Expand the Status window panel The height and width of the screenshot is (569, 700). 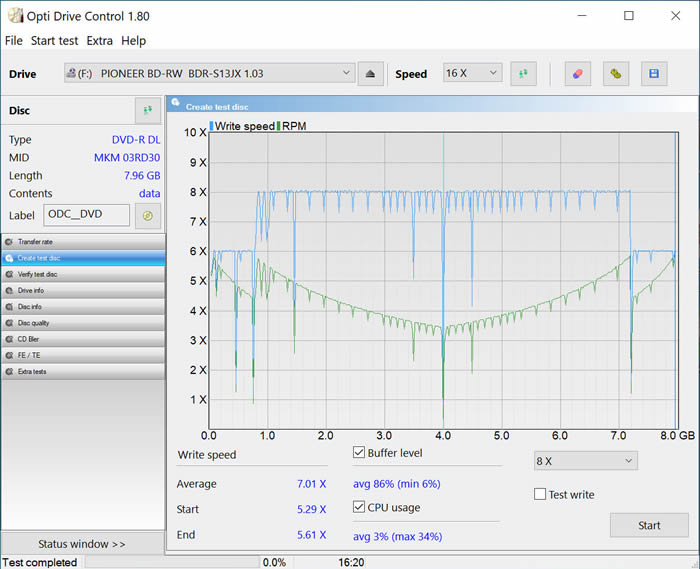(x=82, y=544)
